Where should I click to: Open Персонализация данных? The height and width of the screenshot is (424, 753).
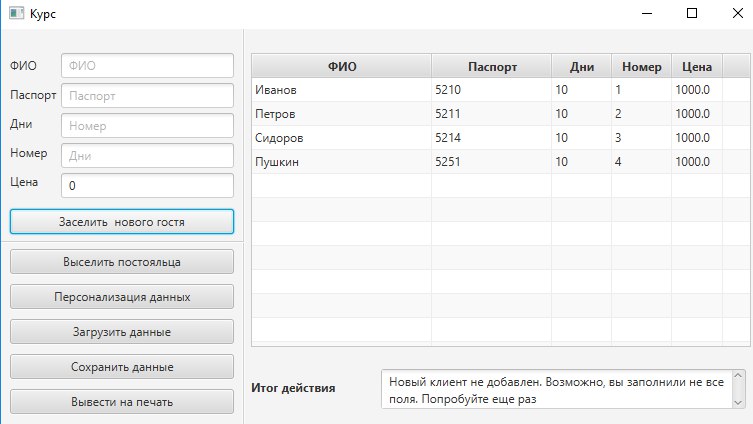coord(122,297)
